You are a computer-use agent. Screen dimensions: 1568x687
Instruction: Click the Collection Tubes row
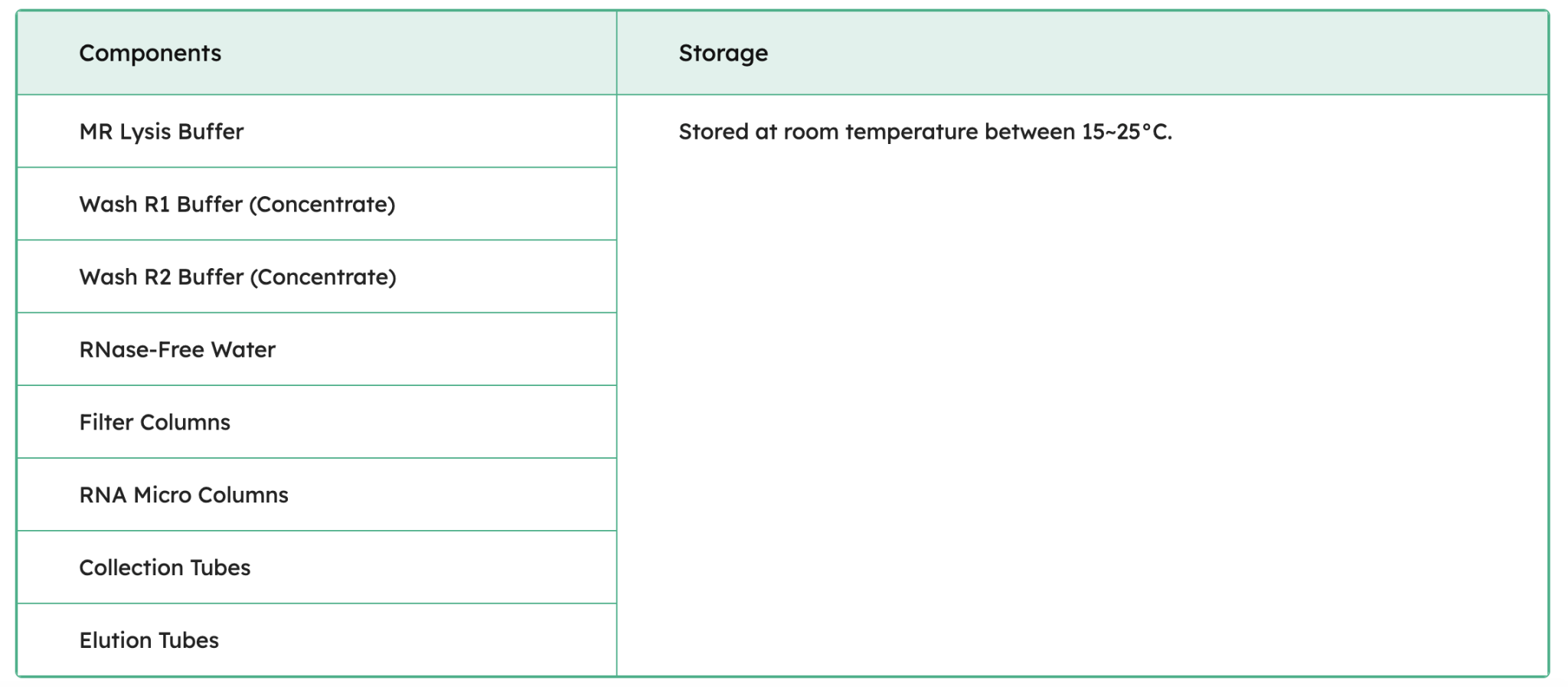tap(165, 568)
